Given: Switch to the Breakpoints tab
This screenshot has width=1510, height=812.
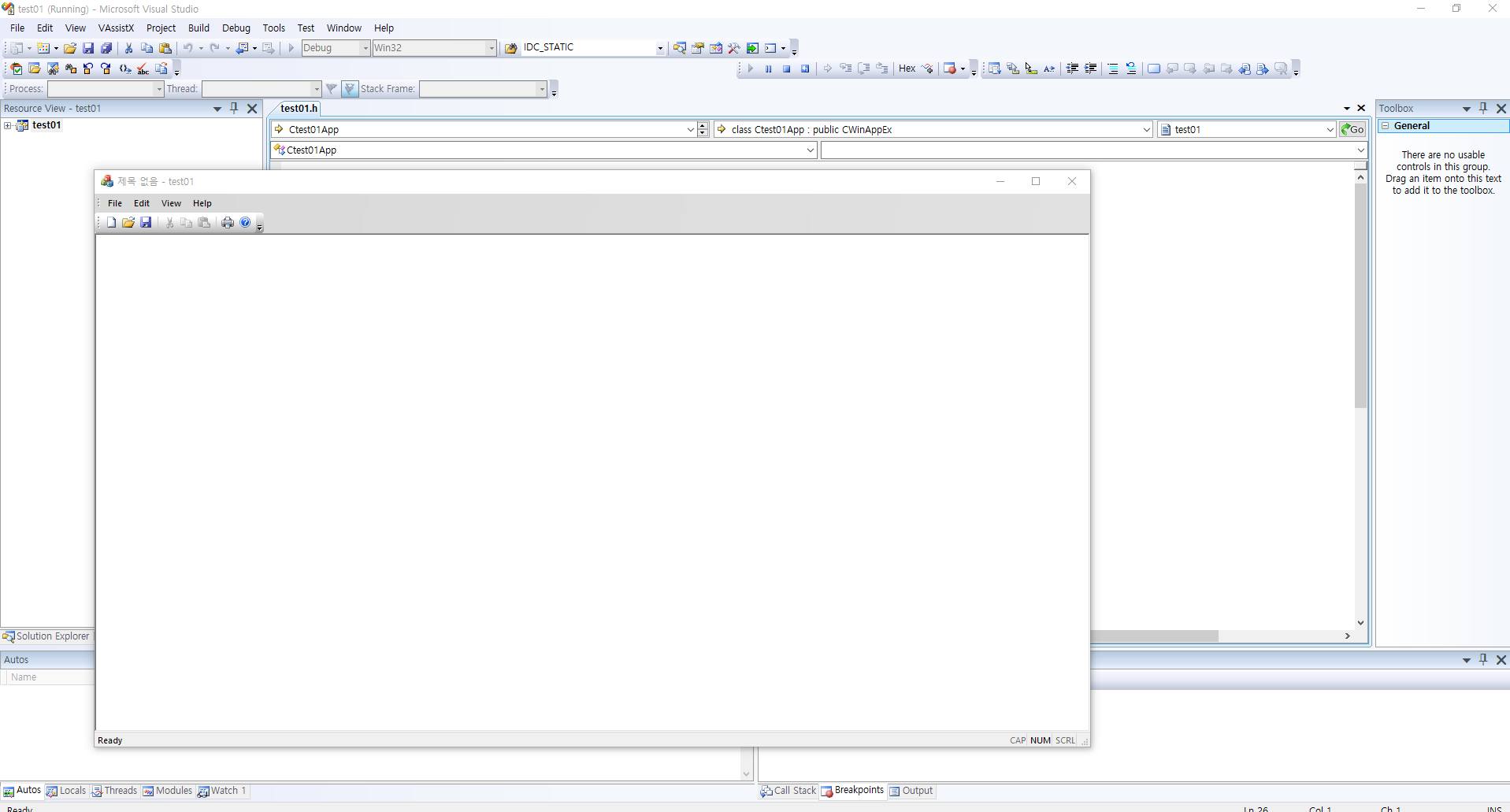Looking at the screenshot, I should 853,791.
